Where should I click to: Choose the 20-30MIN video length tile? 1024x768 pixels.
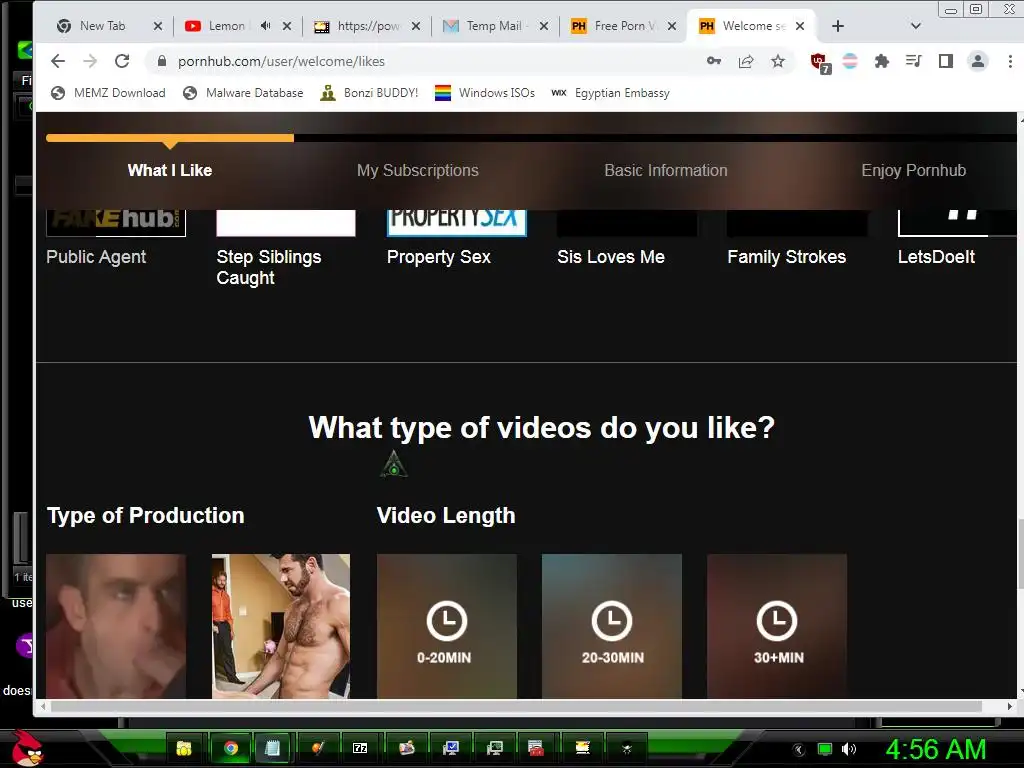coord(612,626)
